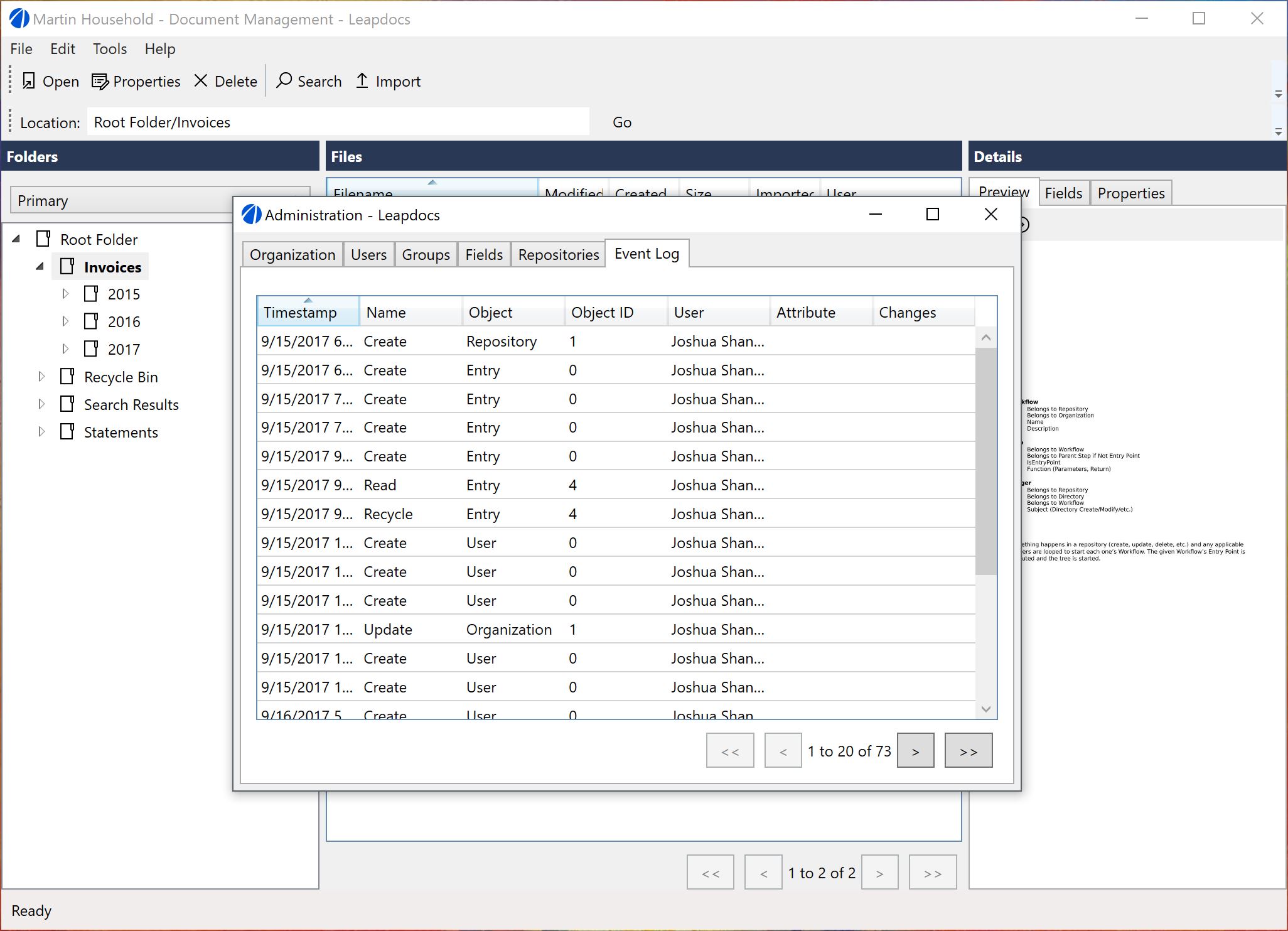This screenshot has width=1288, height=931.
Task: Click the toolbar overflow arrow beside Location bar
Action: coord(1278,132)
